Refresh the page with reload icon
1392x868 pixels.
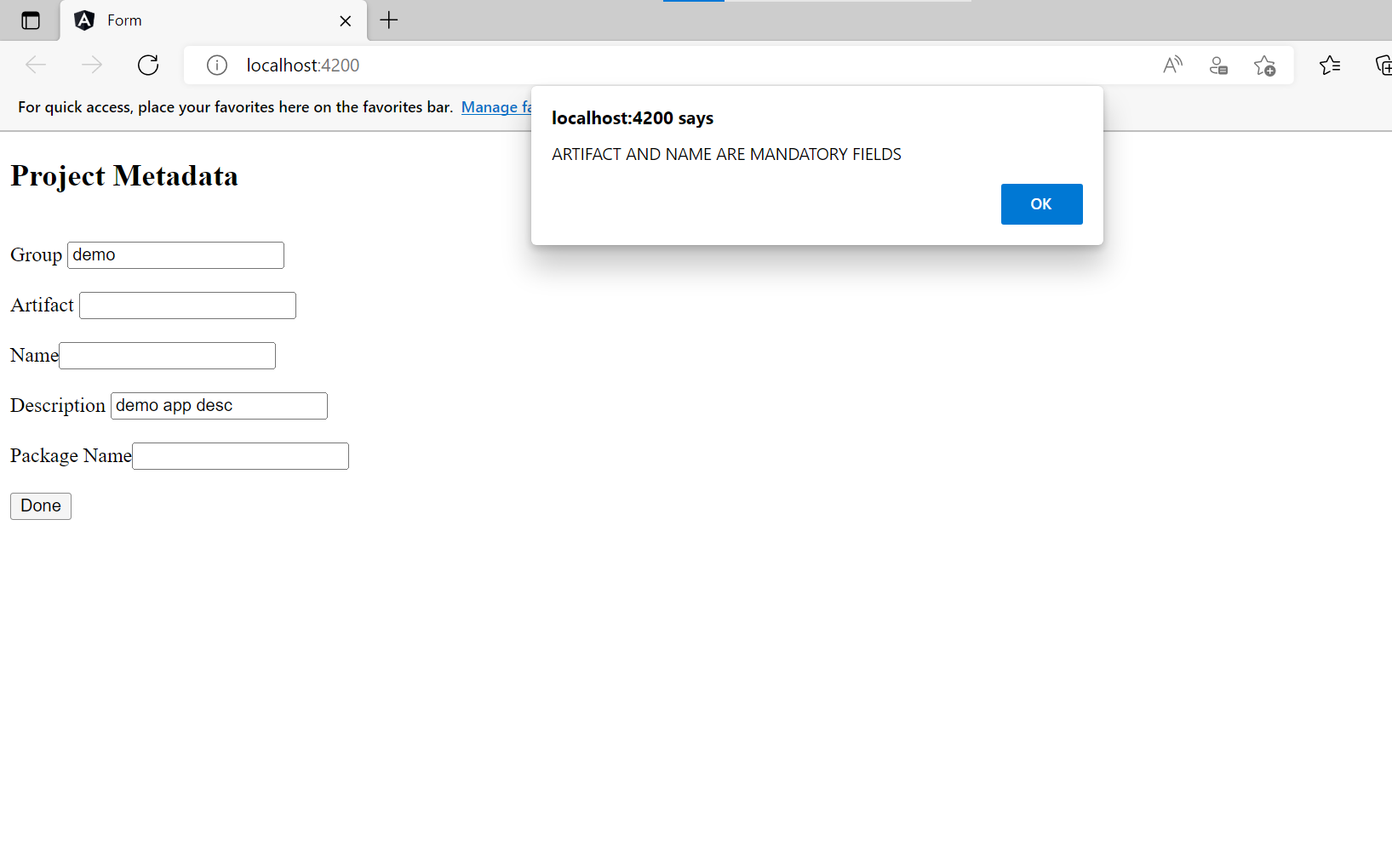click(x=148, y=65)
